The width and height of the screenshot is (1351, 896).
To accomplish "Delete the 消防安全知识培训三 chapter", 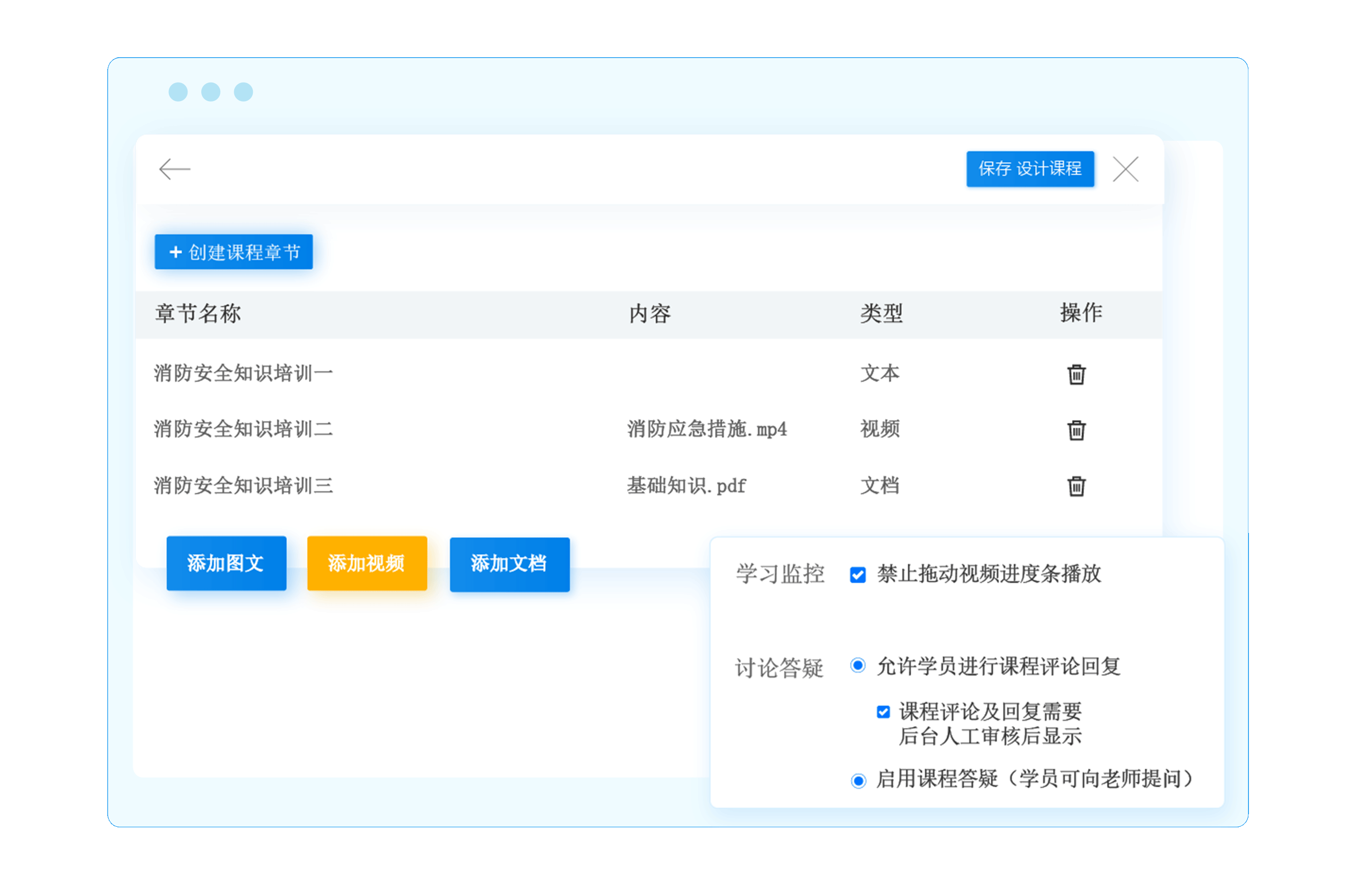I will click(1076, 486).
